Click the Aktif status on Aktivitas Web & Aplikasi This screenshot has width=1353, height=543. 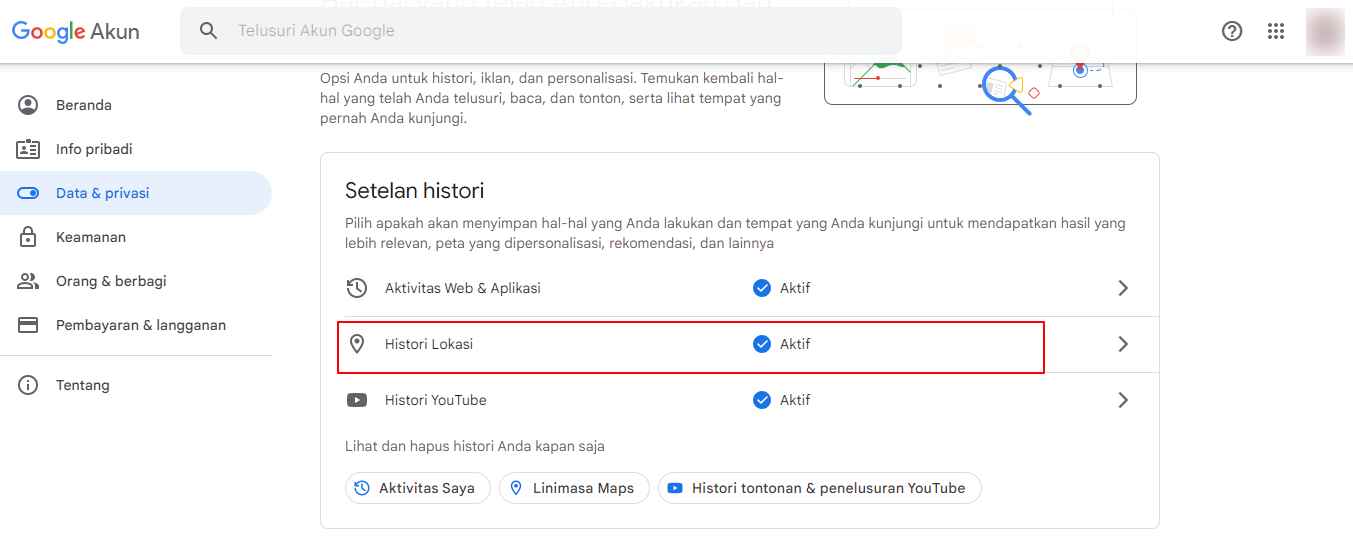click(795, 288)
